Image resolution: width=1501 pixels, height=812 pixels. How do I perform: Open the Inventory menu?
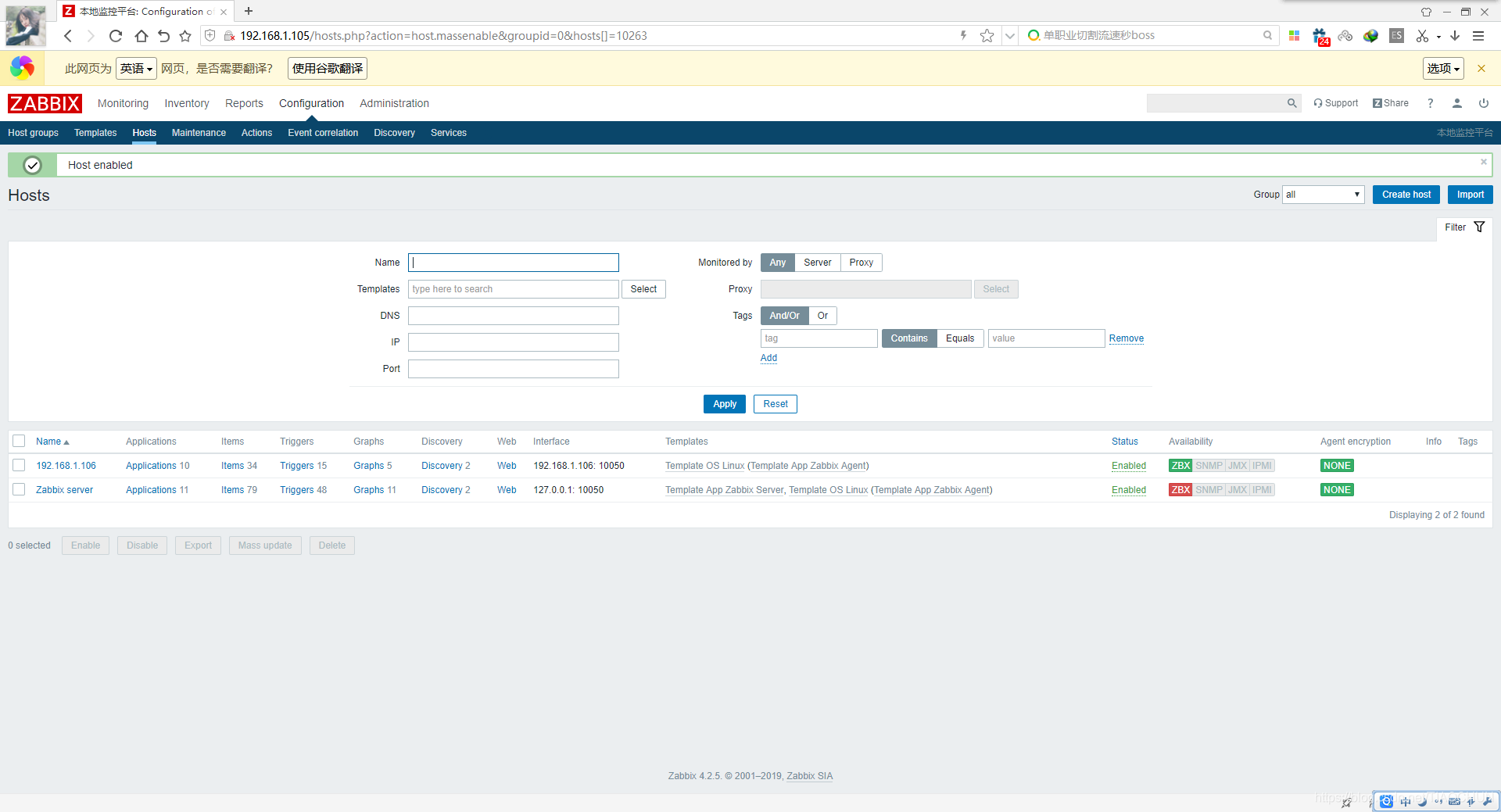[187, 103]
